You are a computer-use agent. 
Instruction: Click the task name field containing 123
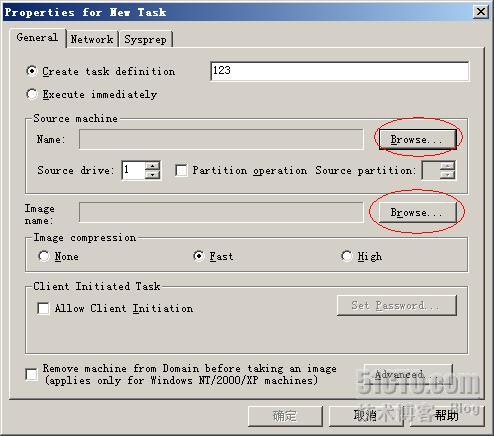(x=339, y=71)
